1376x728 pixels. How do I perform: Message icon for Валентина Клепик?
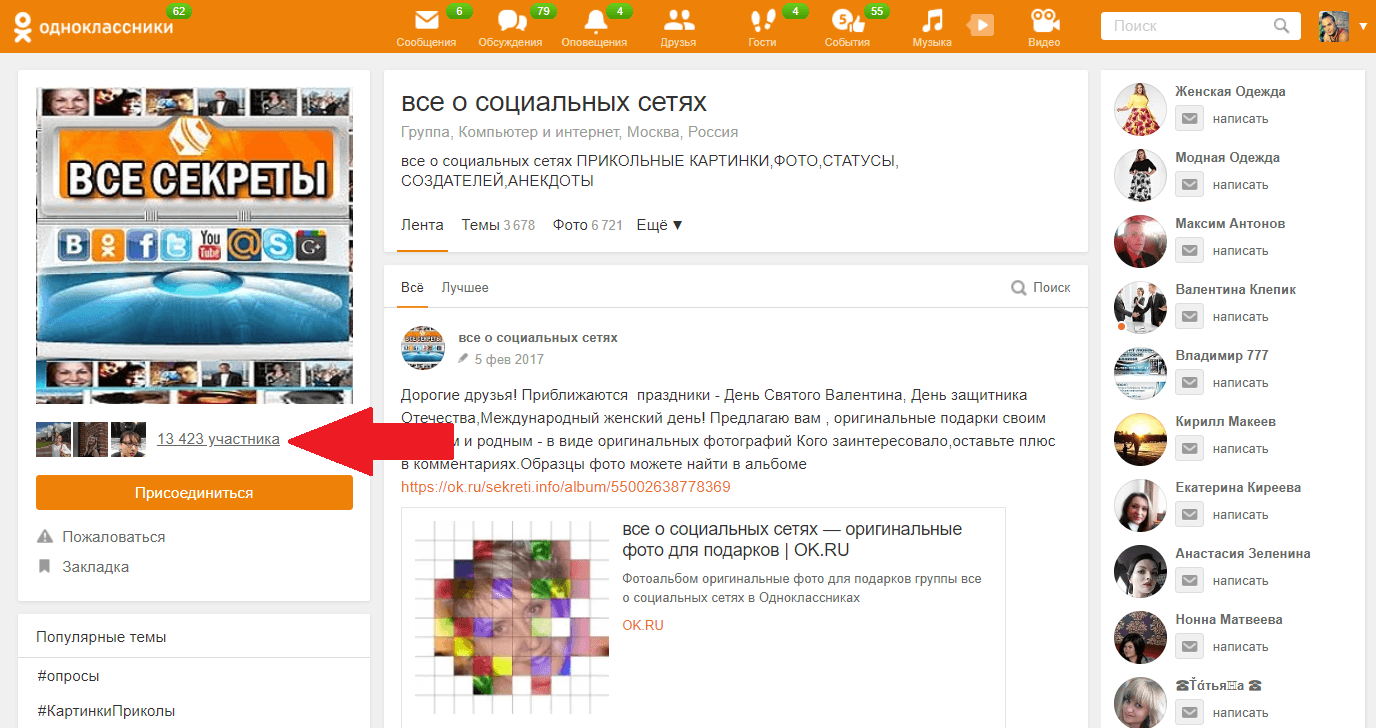[1189, 317]
